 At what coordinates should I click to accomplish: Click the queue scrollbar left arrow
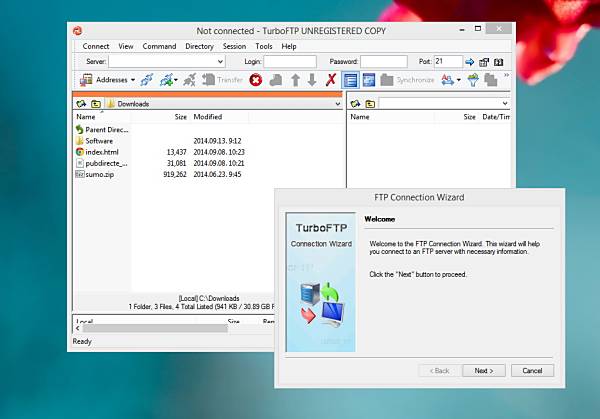[x=78, y=328]
